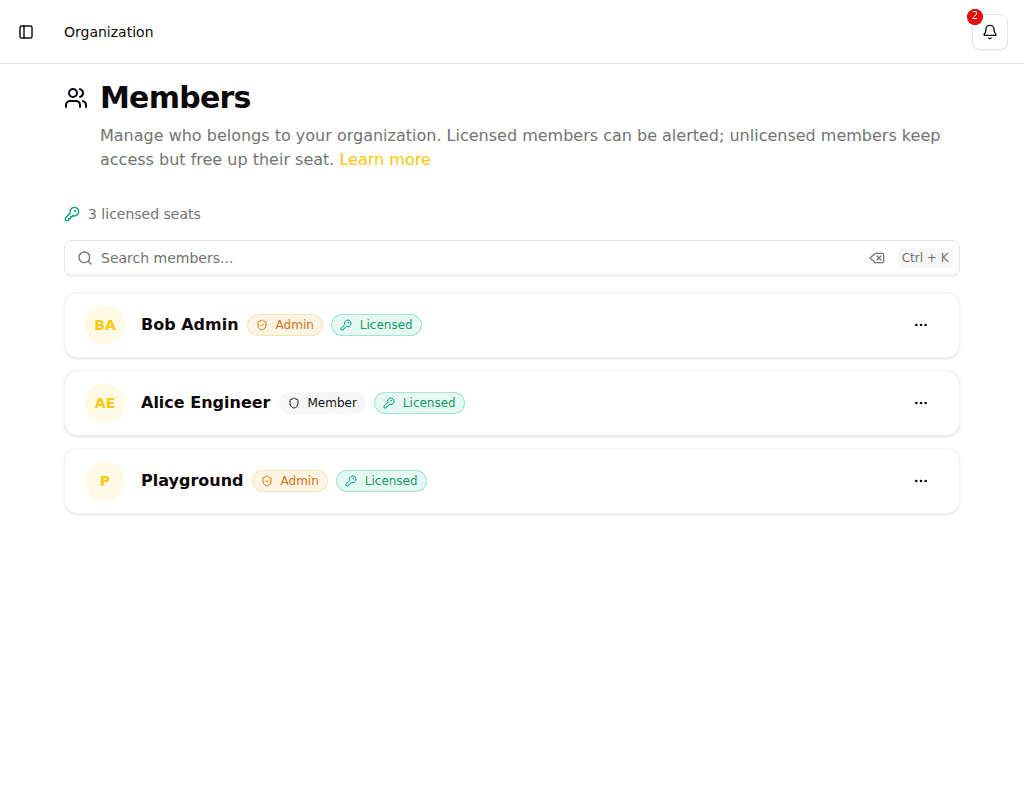Viewport: 1024px width, 800px height.
Task: Clear the search with the backspace icon
Action: (x=877, y=258)
